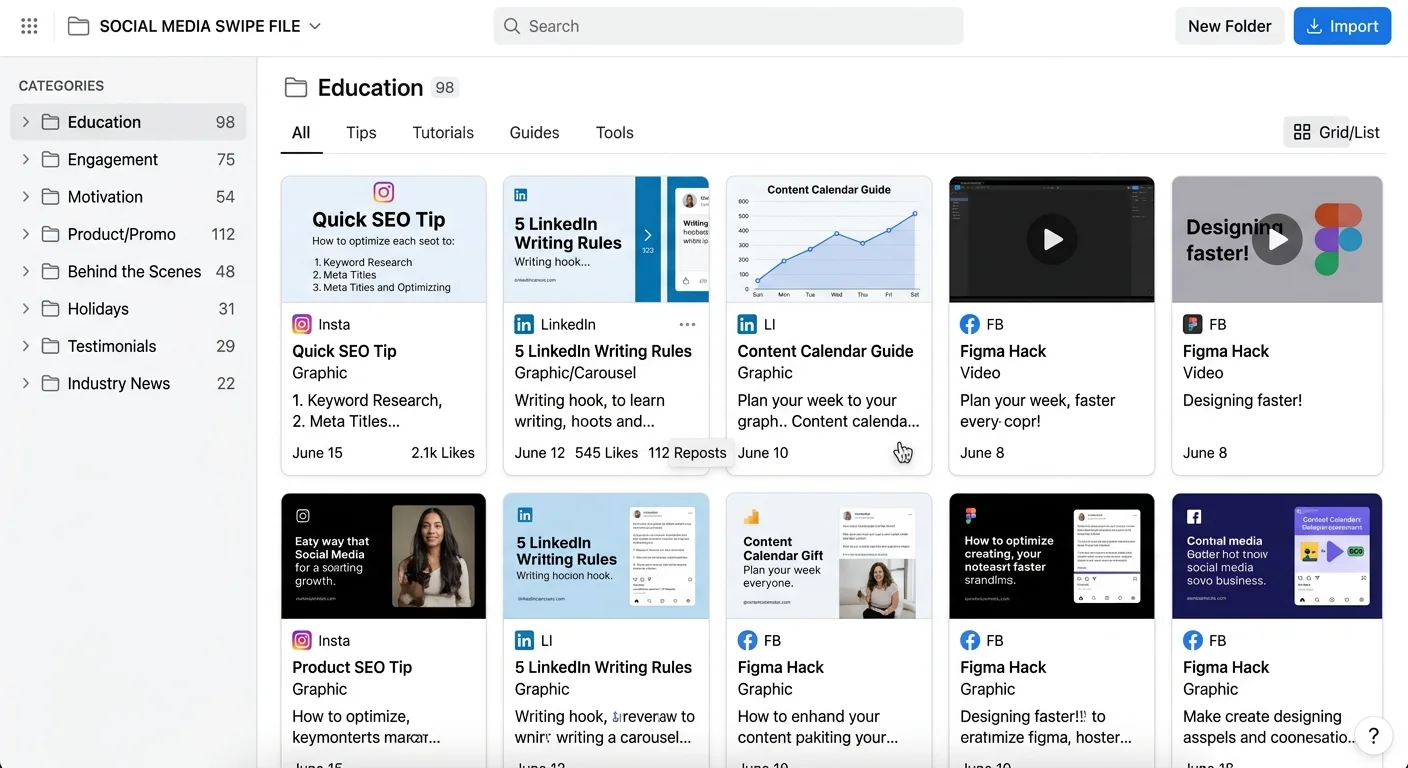Open the Social Media Swipe File dropdown chevron

[x=315, y=26]
